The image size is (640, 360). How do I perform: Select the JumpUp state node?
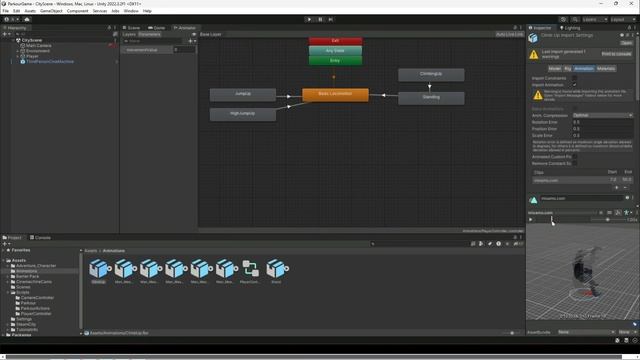coord(243,94)
